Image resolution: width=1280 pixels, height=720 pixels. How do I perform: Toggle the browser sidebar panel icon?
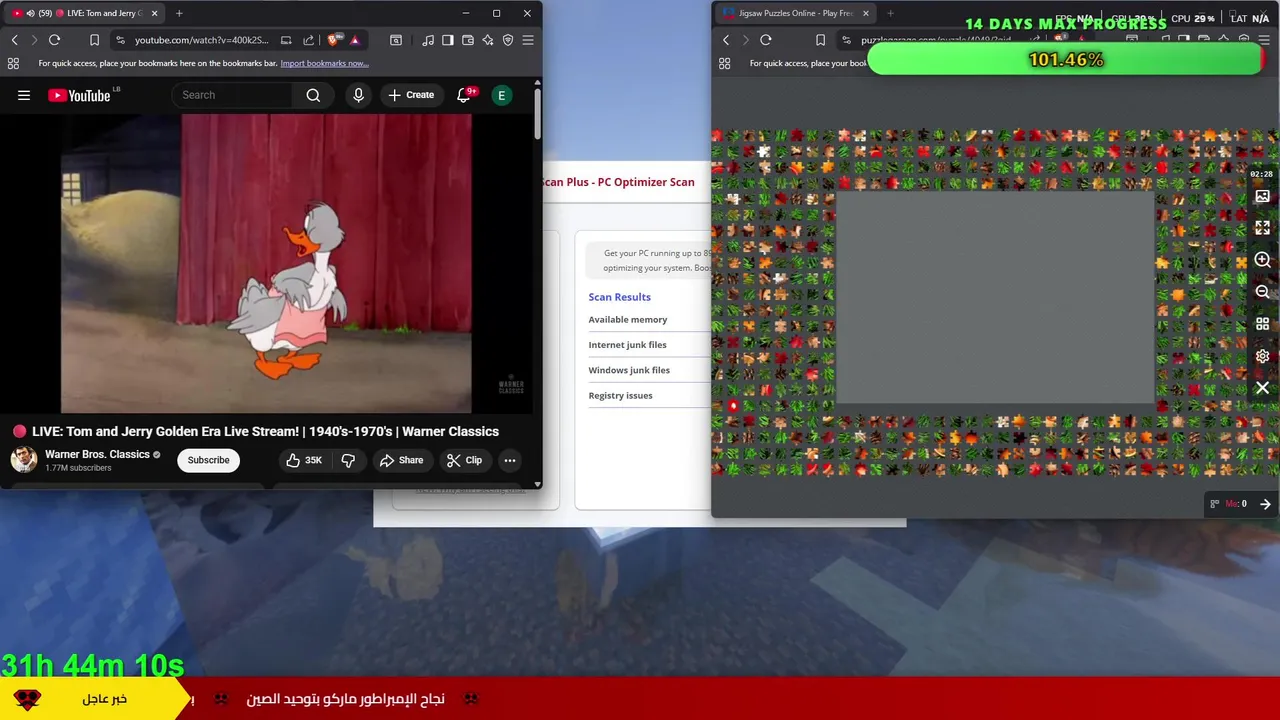coord(448,40)
